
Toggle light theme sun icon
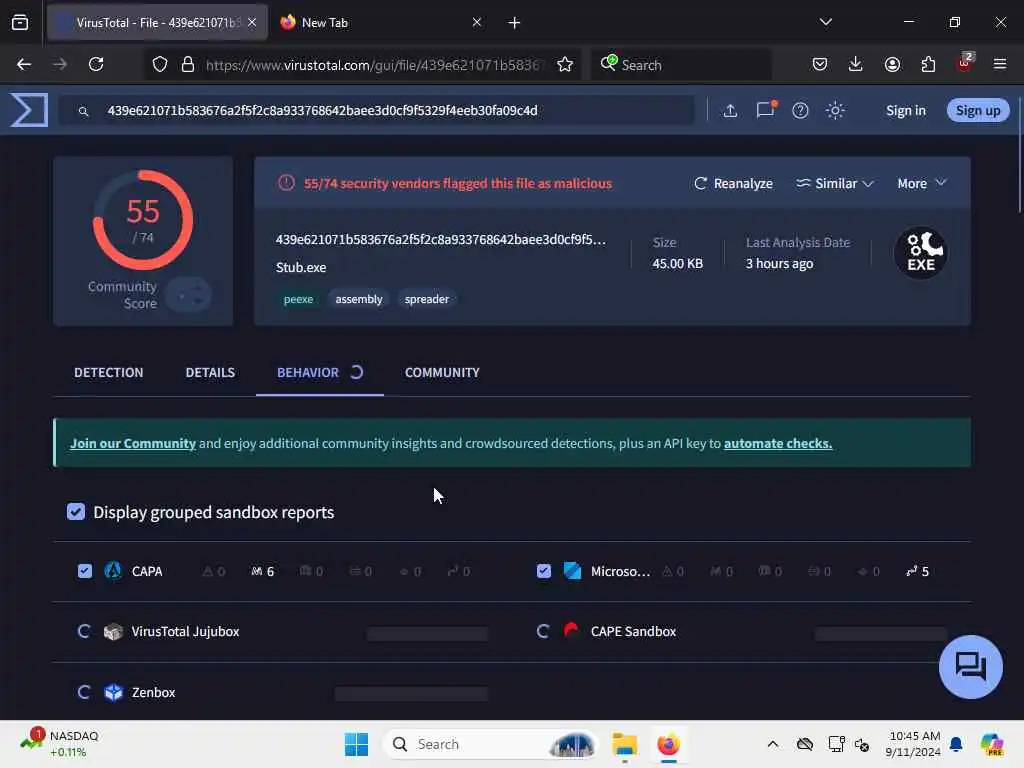click(x=835, y=110)
